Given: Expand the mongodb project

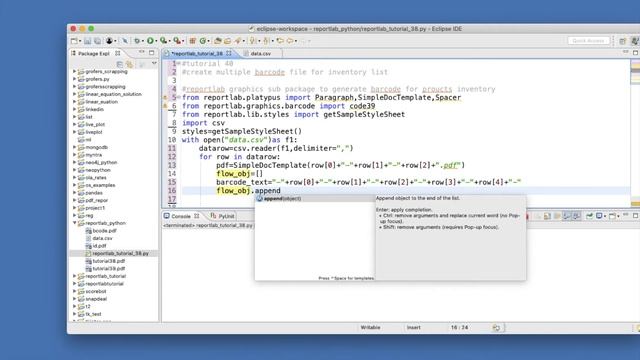Looking at the screenshot, I should pos(75,147).
